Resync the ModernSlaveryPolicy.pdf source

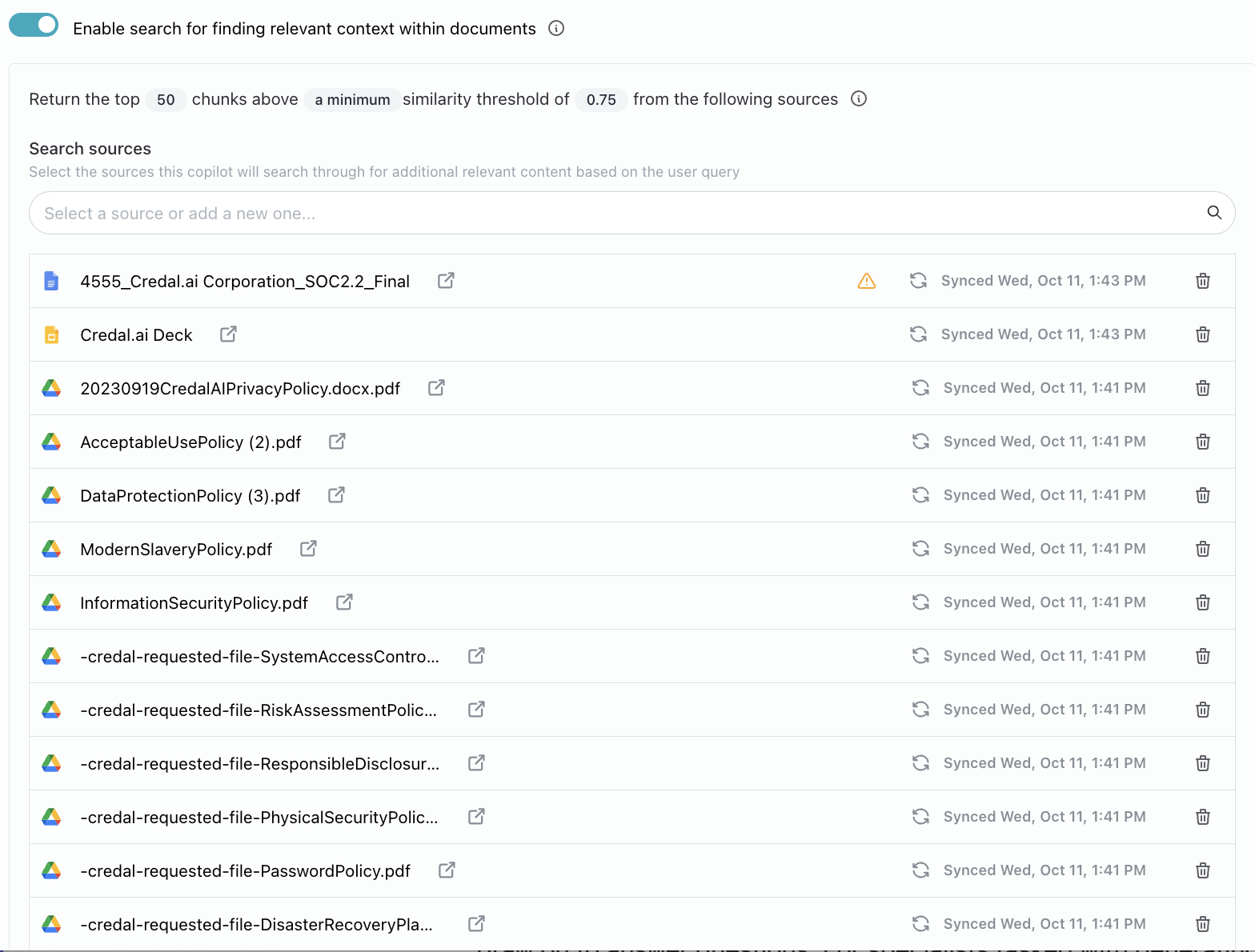tap(920, 549)
